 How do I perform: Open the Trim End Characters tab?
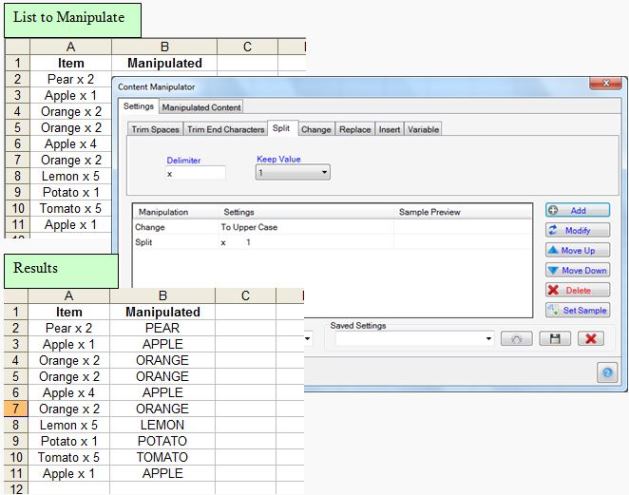pyautogui.click(x=225, y=129)
